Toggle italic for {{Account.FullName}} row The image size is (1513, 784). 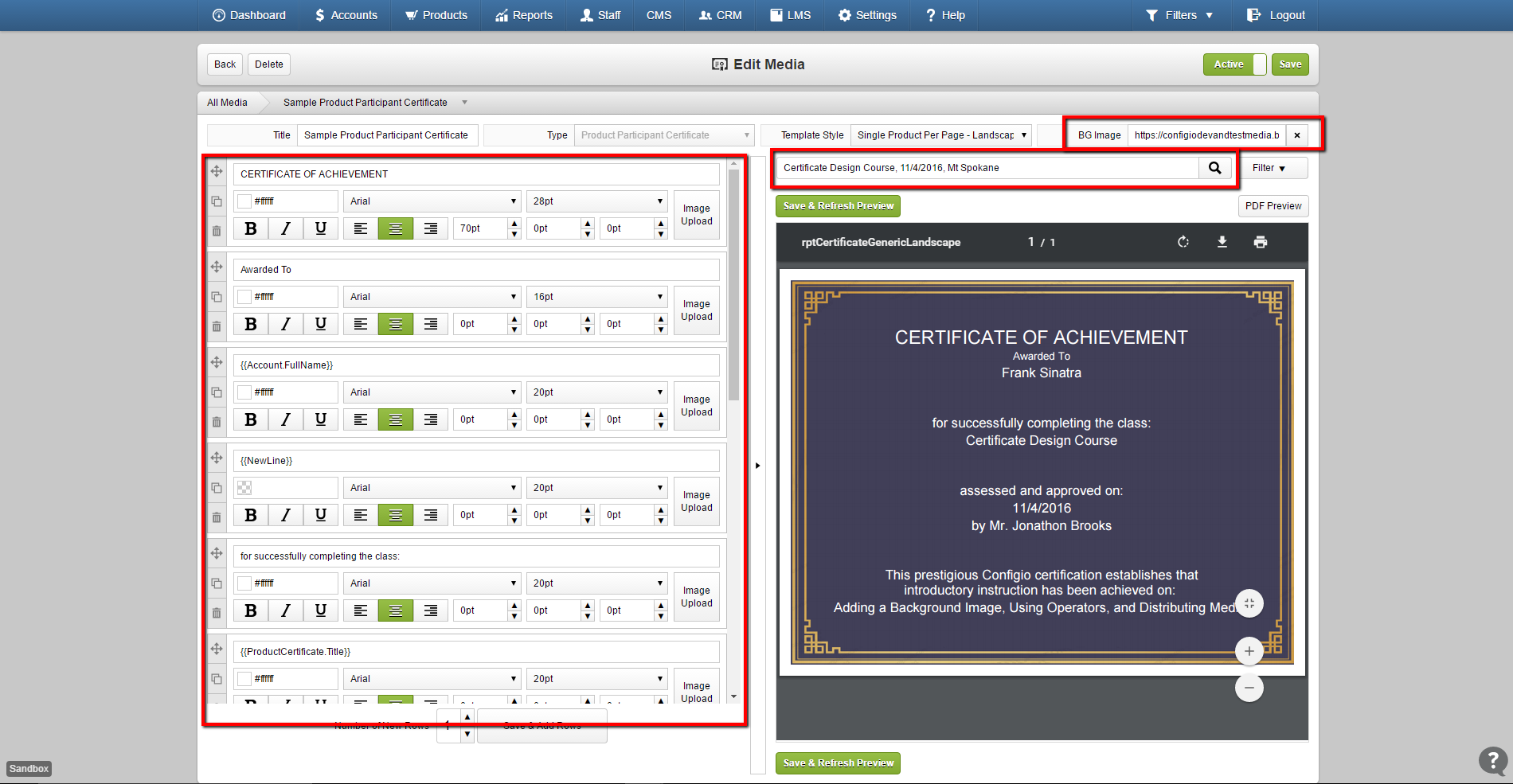pos(286,419)
